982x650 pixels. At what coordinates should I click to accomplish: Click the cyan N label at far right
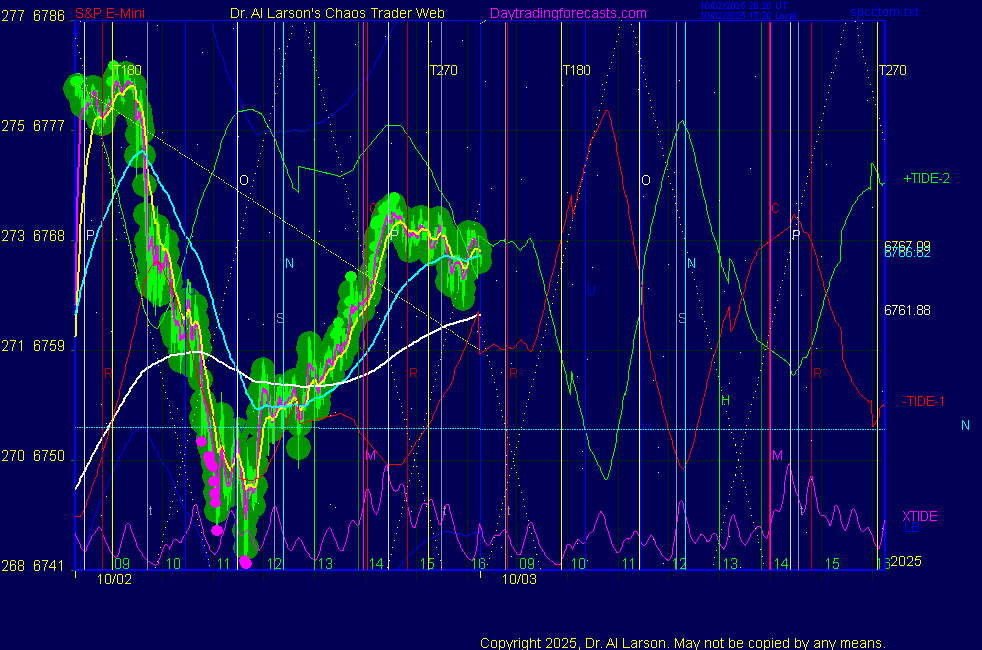(x=965, y=425)
